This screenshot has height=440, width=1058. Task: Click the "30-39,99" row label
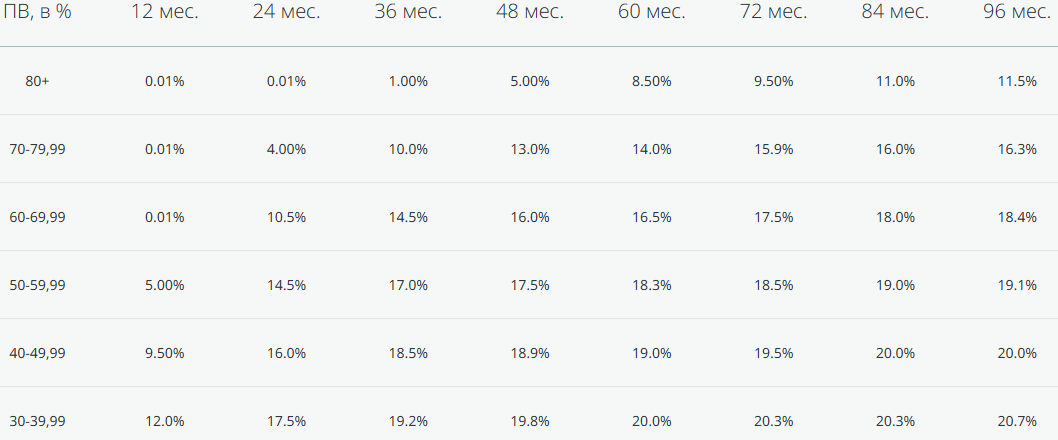point(38,421)
